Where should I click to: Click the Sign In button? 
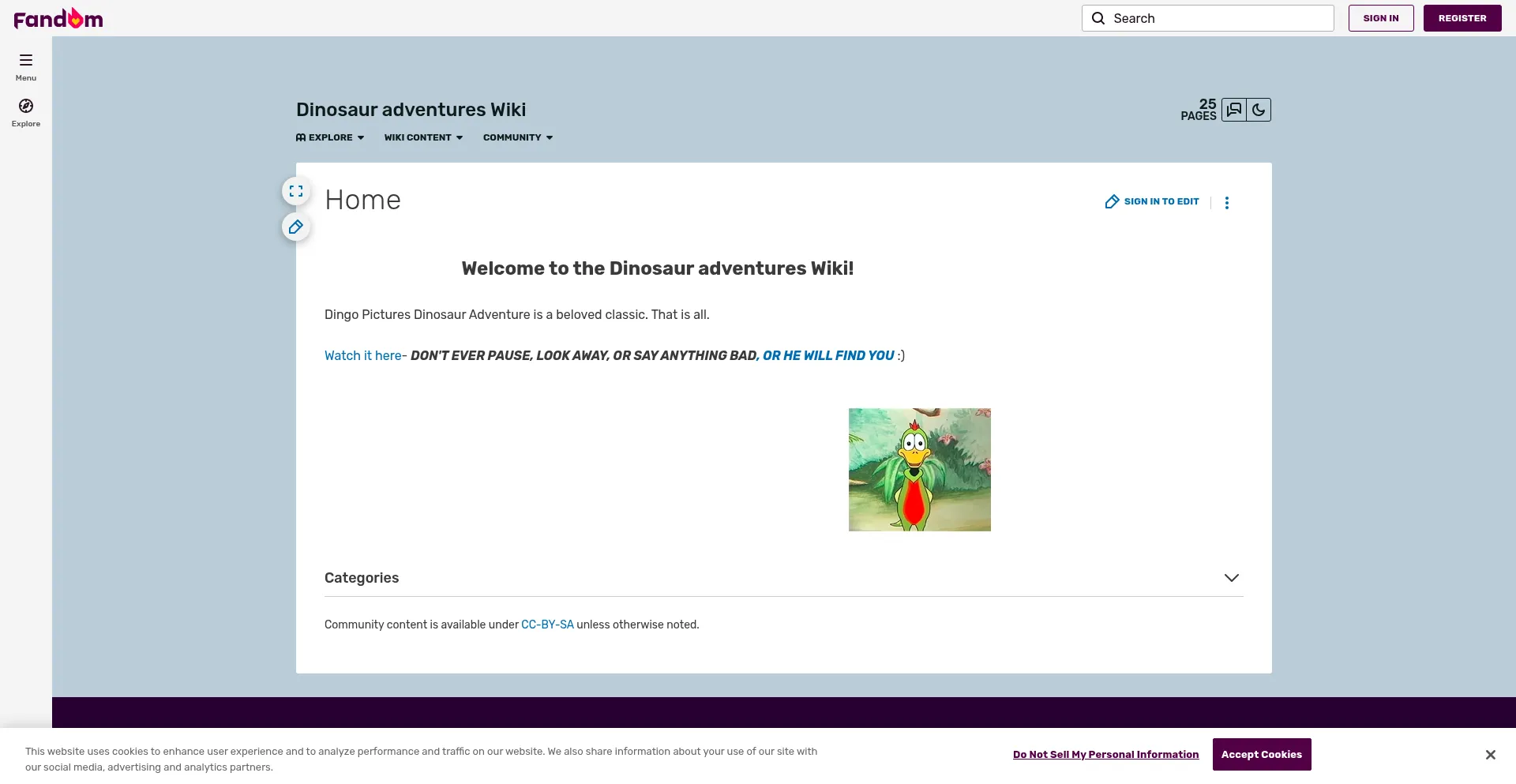point(1380,18)
